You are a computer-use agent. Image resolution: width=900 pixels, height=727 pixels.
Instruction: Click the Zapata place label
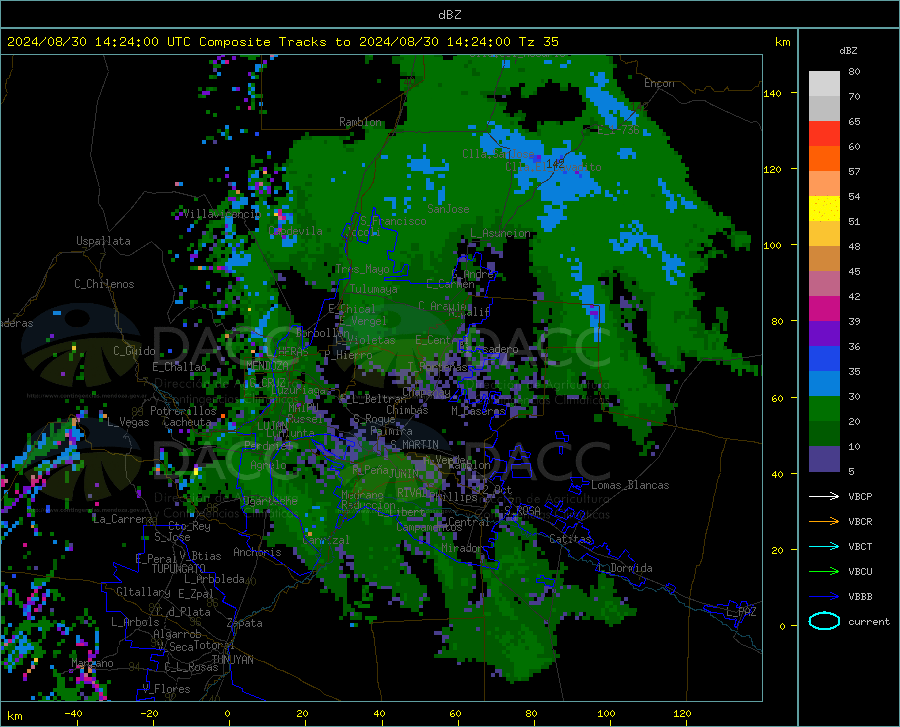245,623
